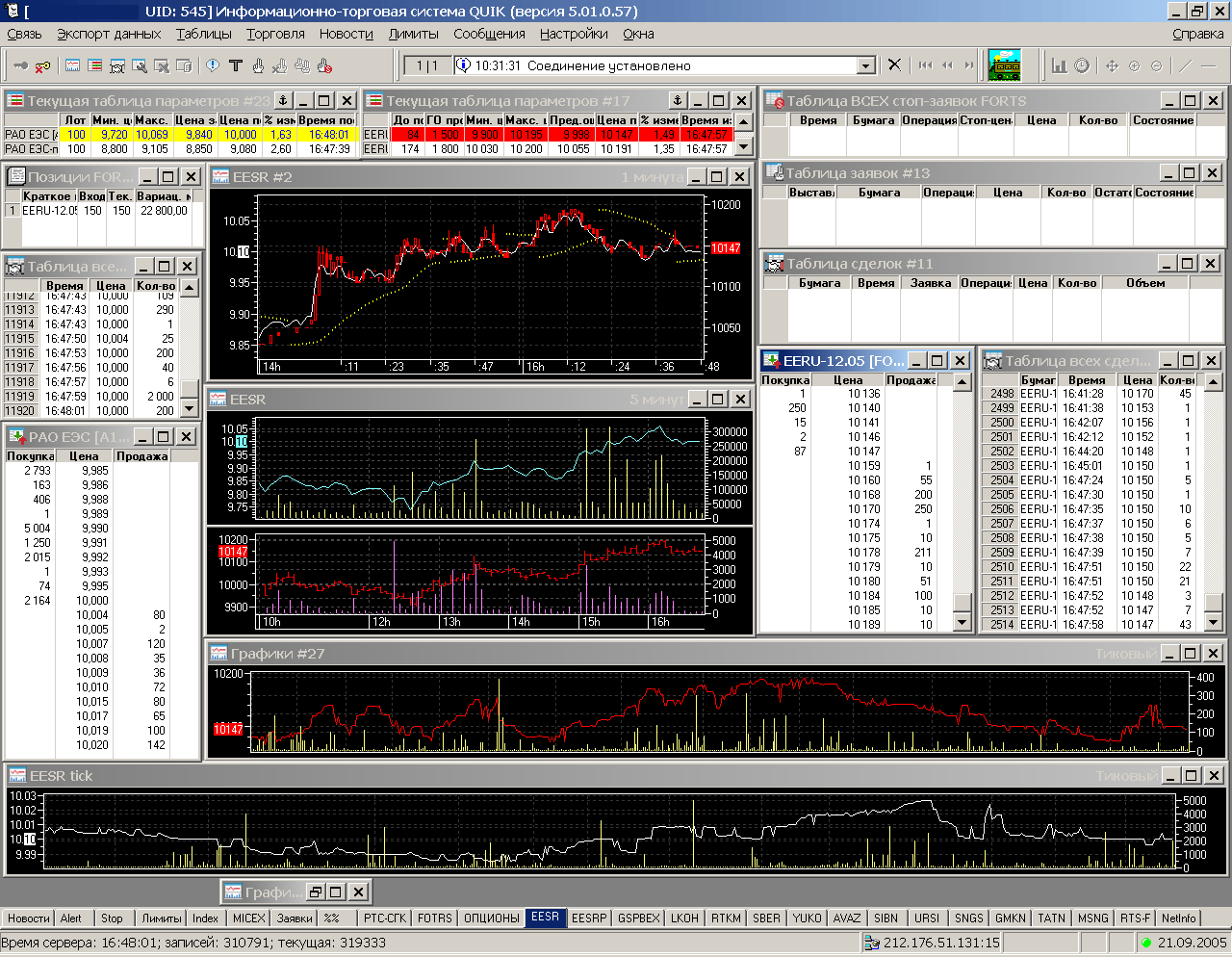Click the blue exclamation speech bubble icon
The image size is (1232, 957).
point(213,65)
